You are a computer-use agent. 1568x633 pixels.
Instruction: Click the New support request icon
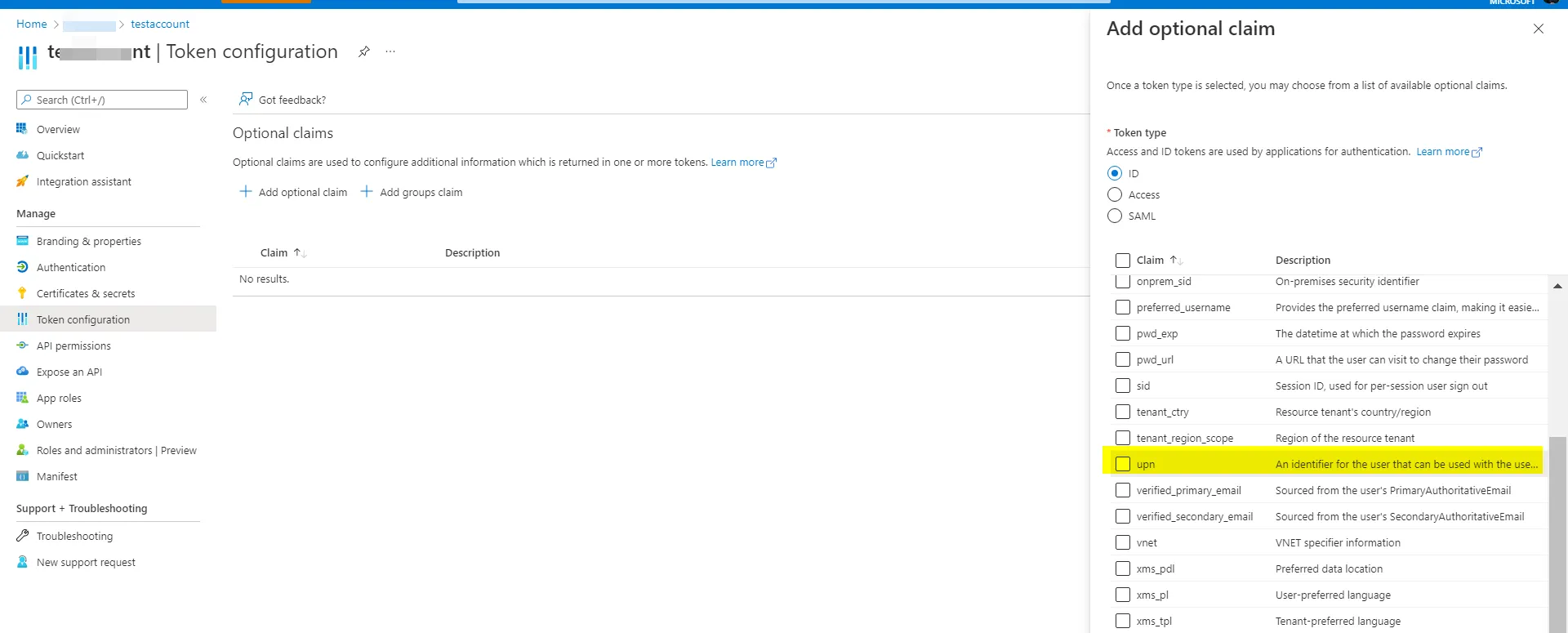tap(22, 562)
